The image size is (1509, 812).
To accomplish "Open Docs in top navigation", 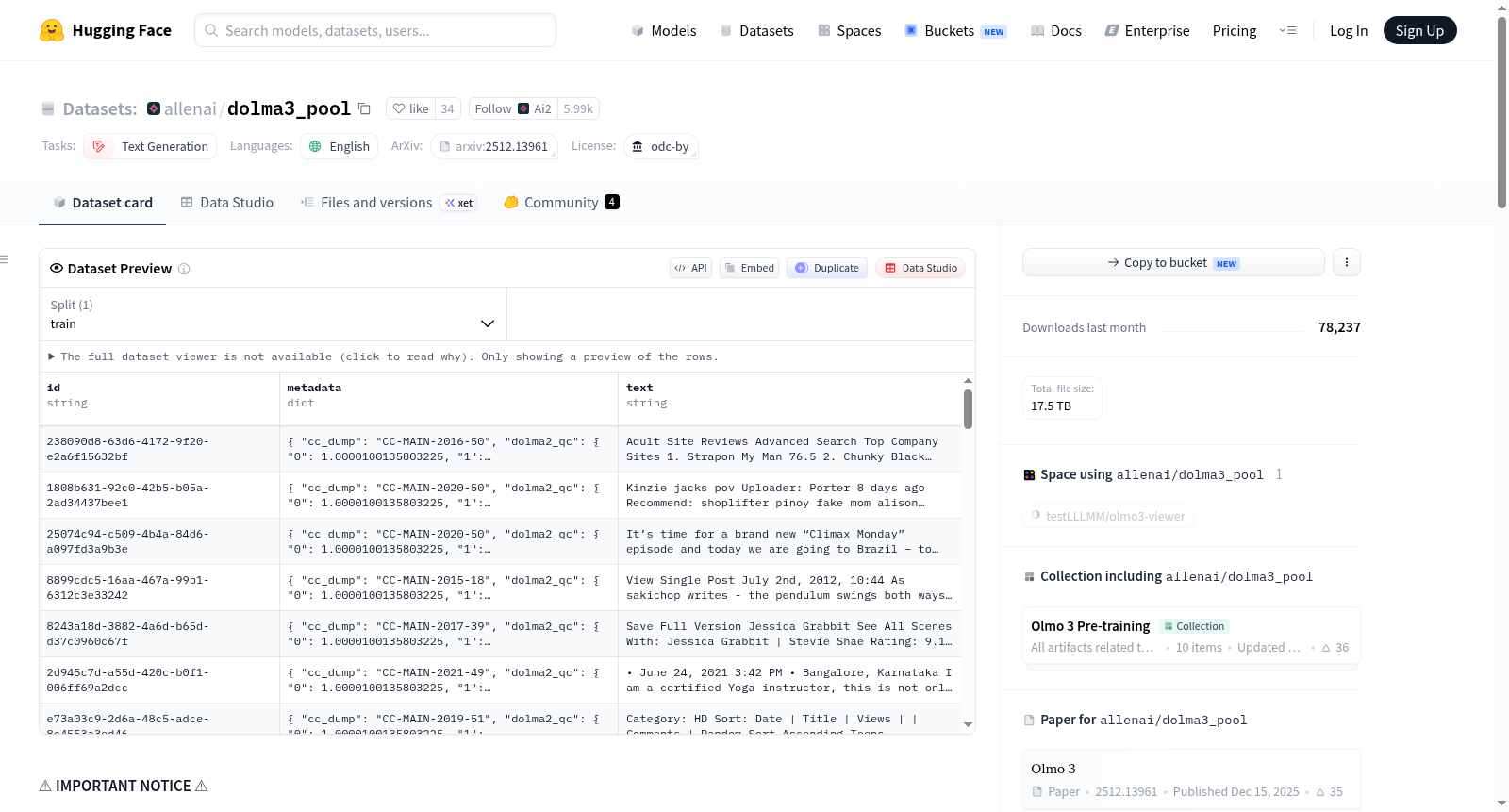I will [1055, 30].
